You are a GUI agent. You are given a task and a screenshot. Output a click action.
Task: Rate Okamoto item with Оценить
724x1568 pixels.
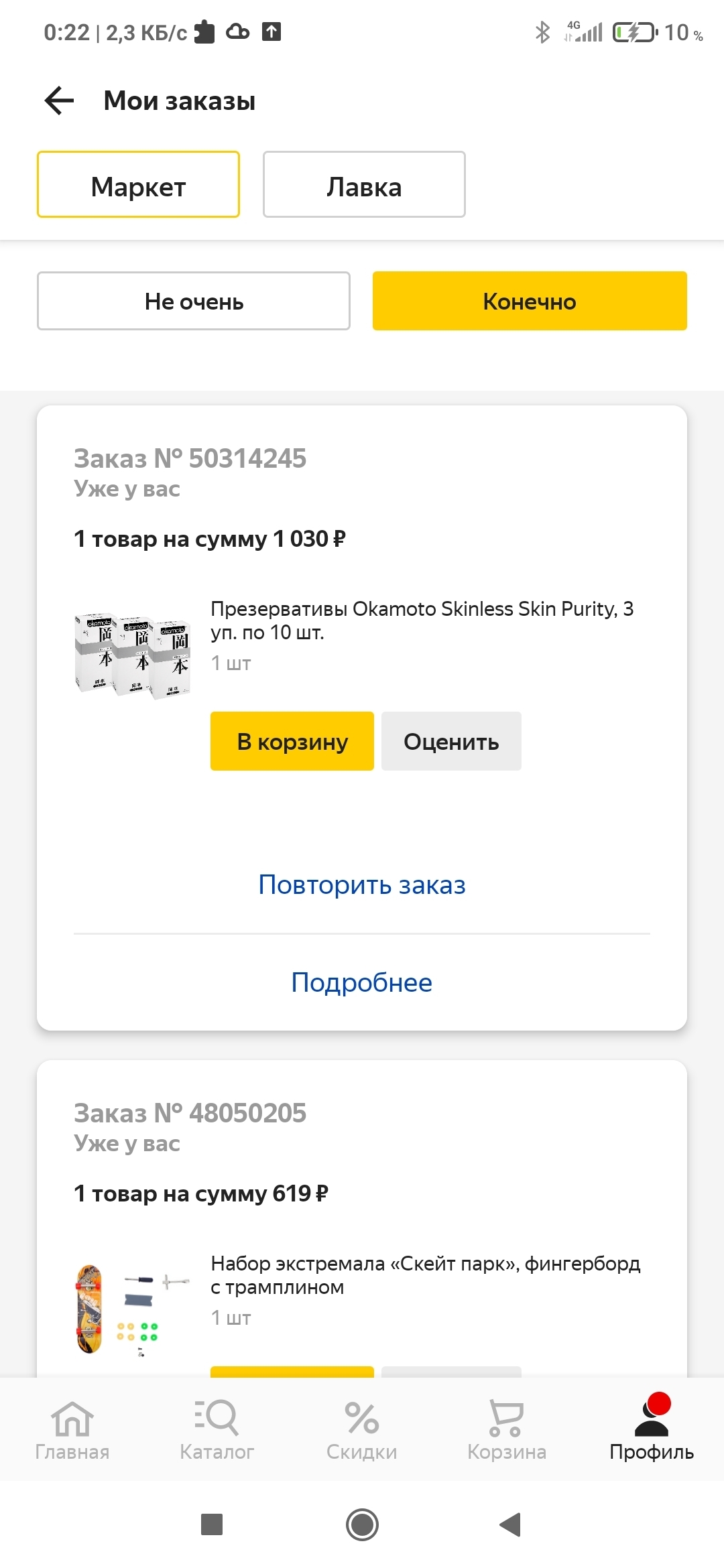click(x=451, y=741)
